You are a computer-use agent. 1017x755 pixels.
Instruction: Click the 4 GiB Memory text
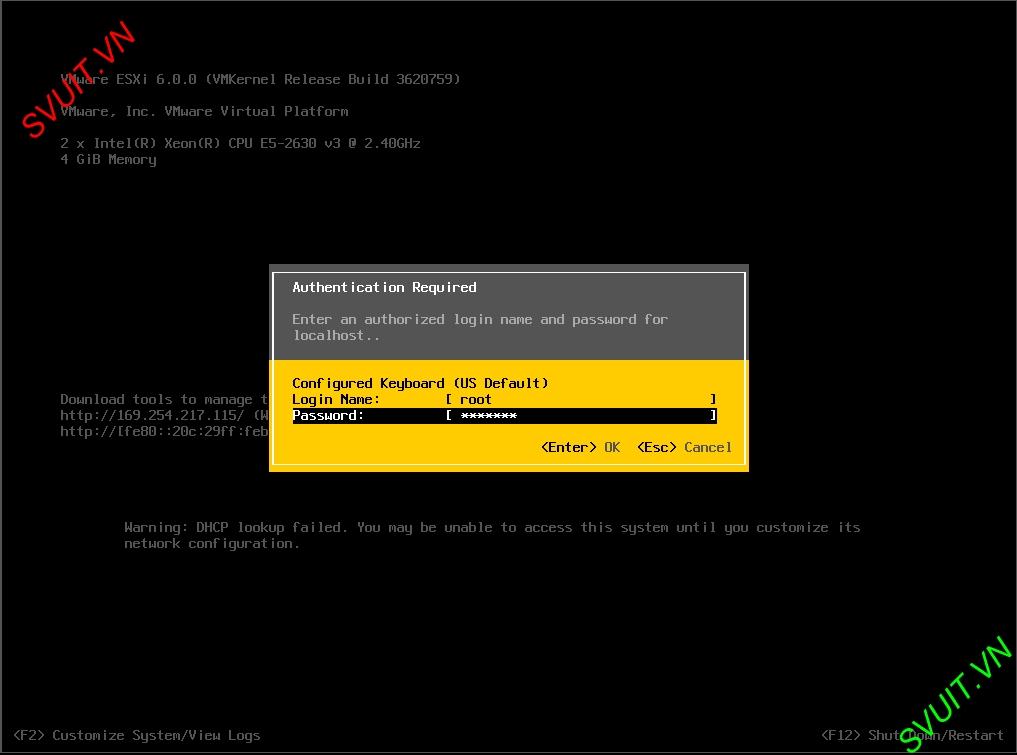click(108, 160)
